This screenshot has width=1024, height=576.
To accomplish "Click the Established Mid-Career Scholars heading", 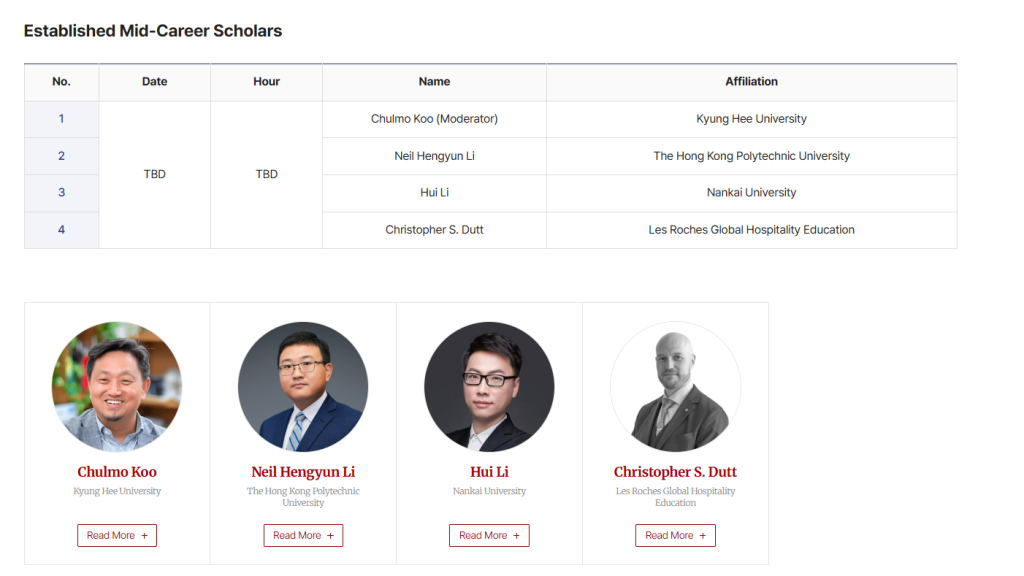I will point(153,31).
